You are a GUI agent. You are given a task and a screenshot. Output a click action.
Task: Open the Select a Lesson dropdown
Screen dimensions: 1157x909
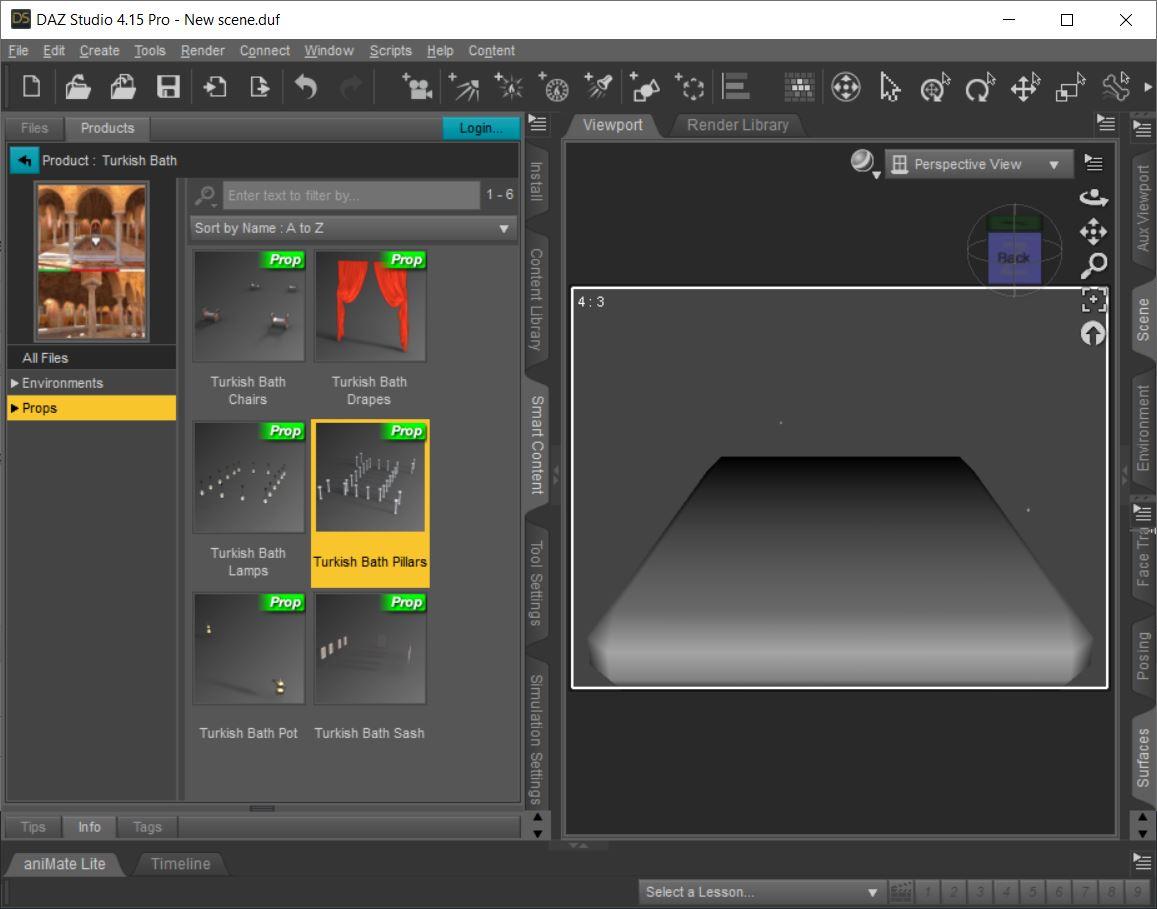coord(761,892)
